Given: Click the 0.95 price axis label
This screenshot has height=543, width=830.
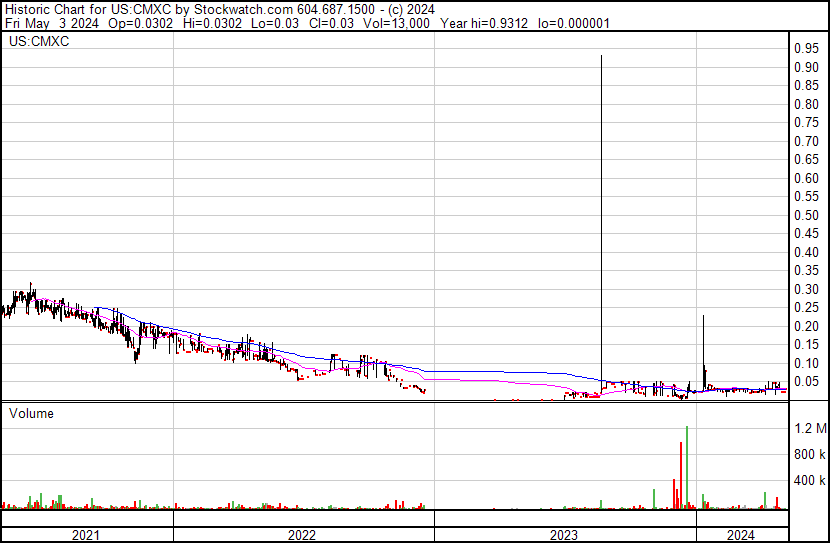Looking at the screenshot, I should (806, 48).
